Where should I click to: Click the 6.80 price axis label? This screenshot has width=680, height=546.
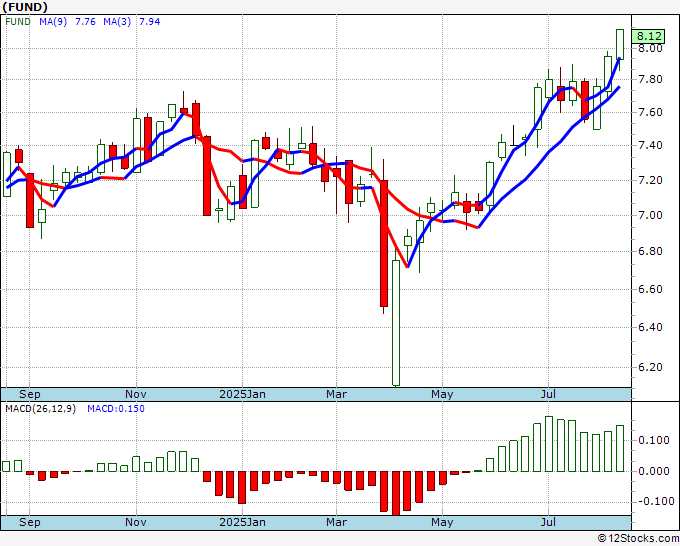[650, 252]
